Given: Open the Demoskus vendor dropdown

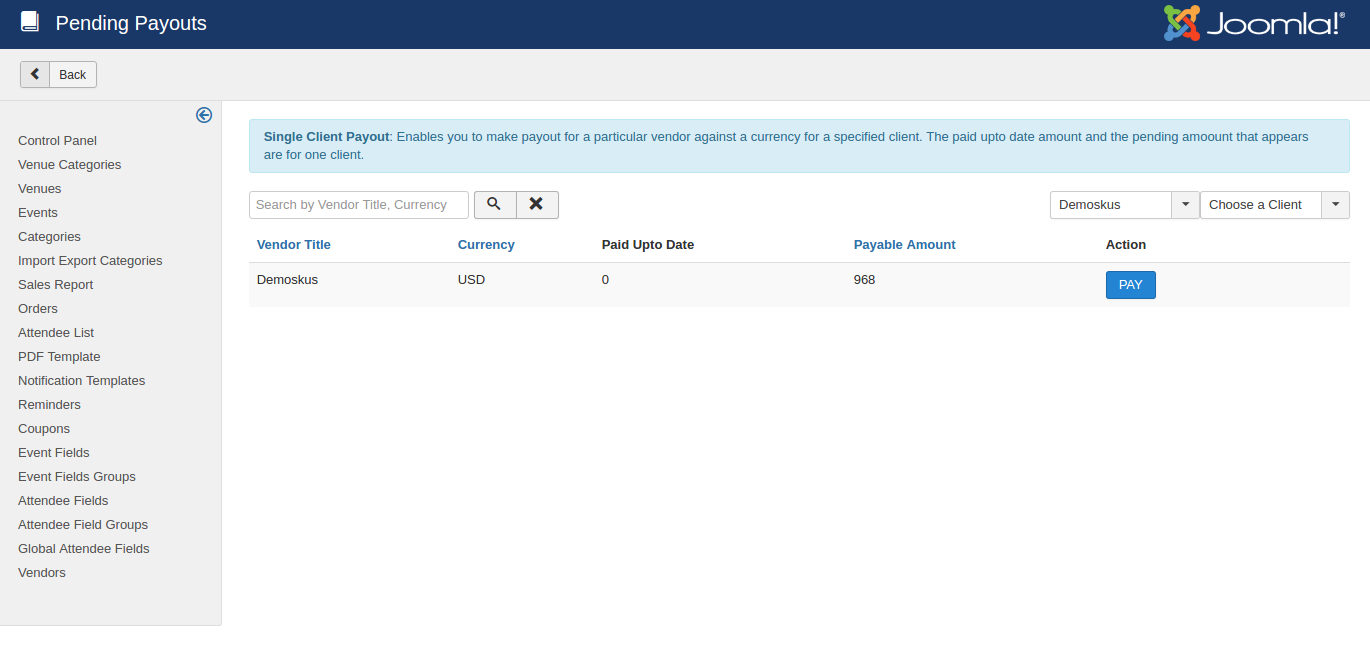Looking at the screenshot, I should [x=1124, y=205].
